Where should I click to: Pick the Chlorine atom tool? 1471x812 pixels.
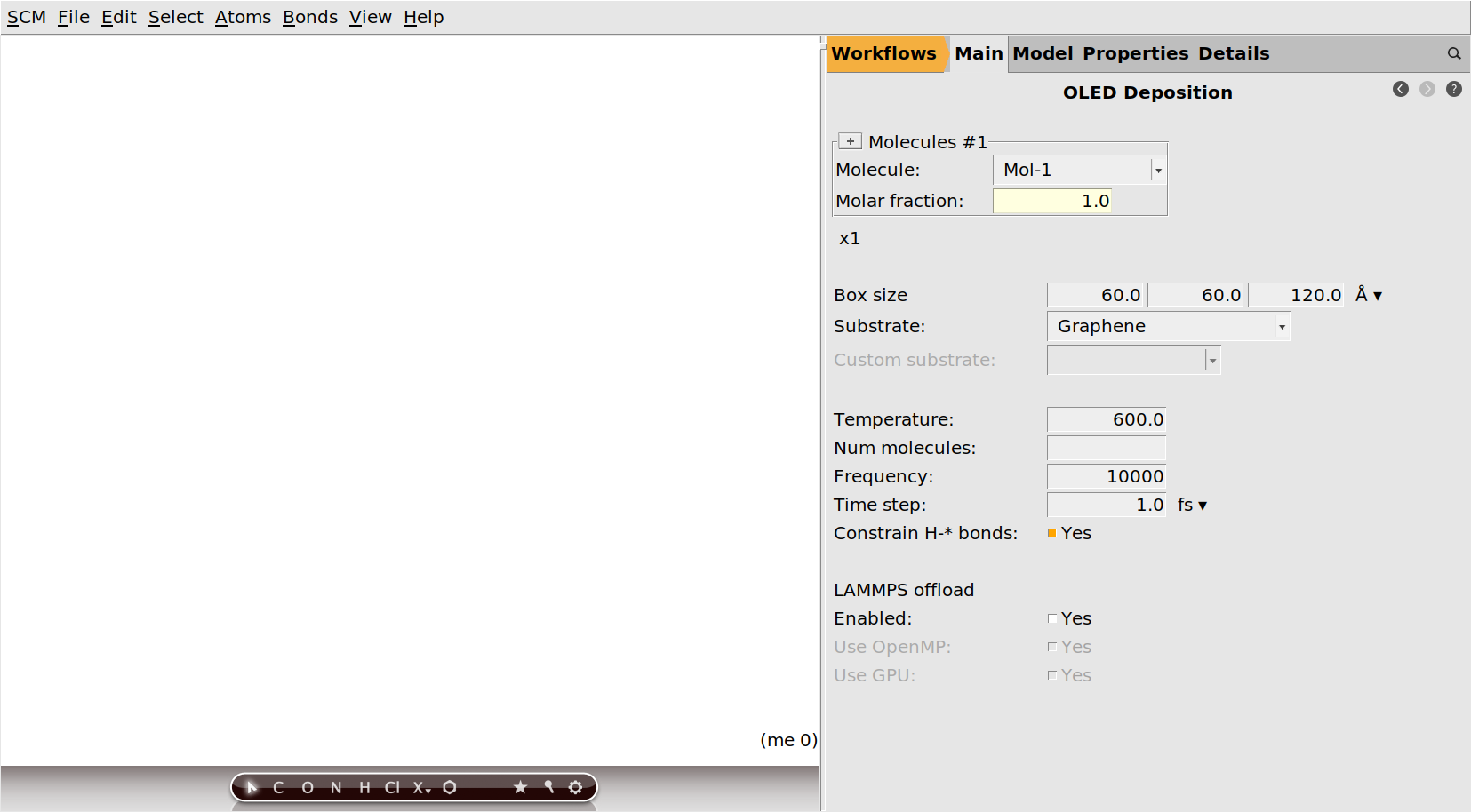click(x=392, y=787)
